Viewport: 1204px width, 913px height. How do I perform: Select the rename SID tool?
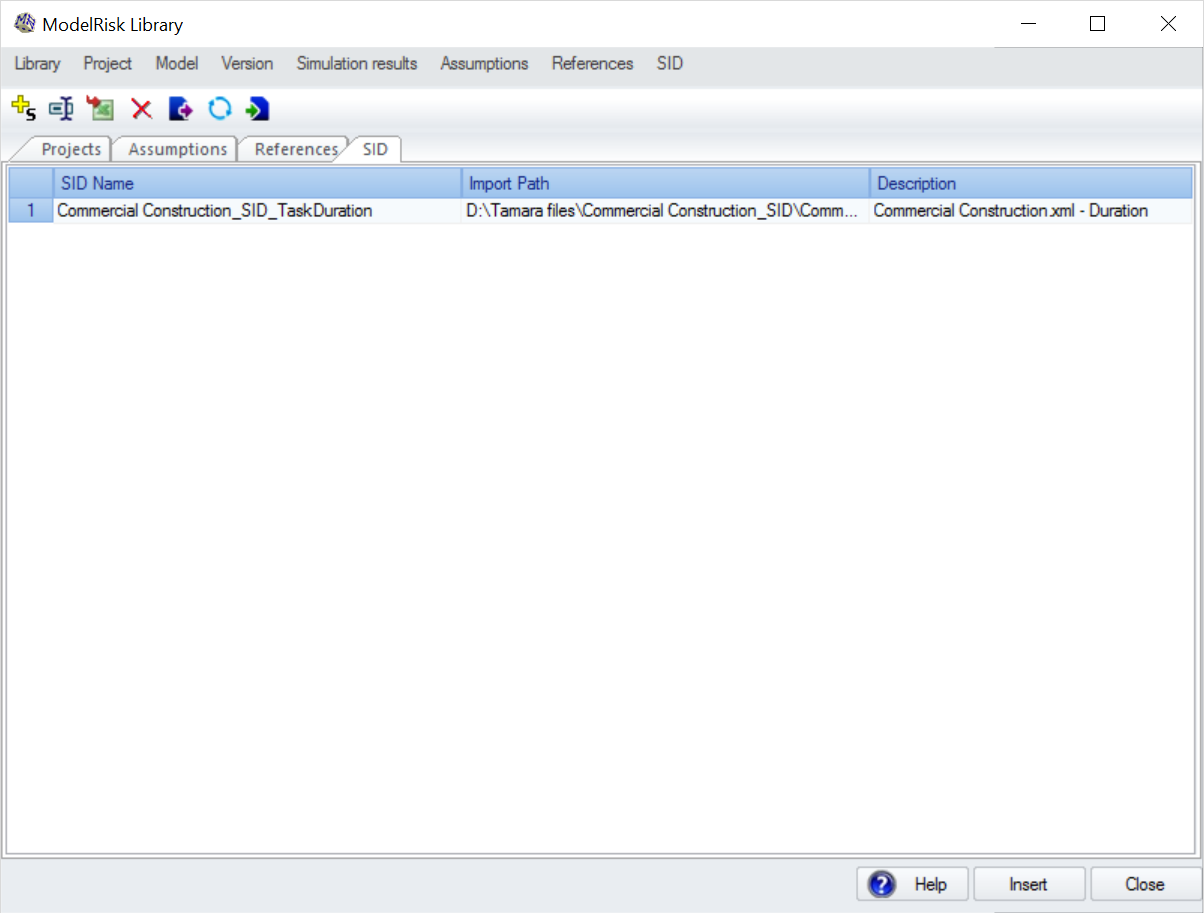pyautogui.click(x=61, y=108)
